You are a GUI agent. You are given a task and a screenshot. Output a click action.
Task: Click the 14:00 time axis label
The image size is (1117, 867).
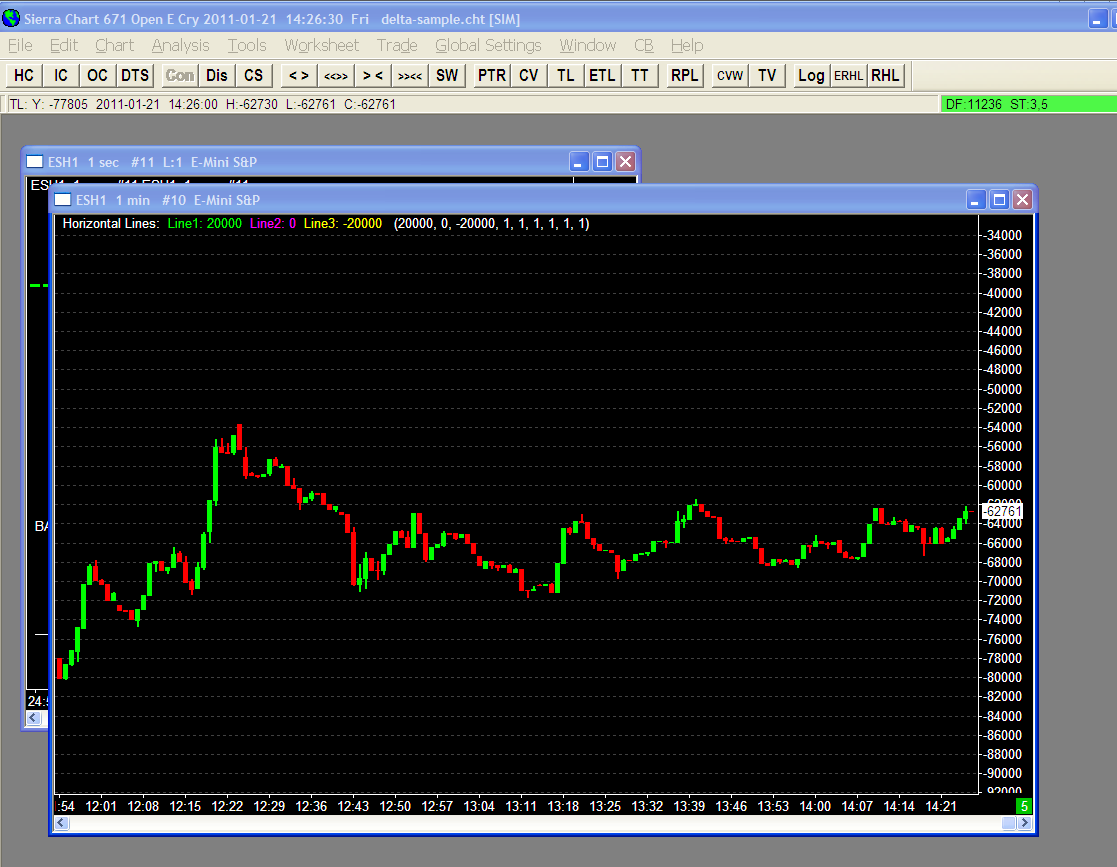815,806
